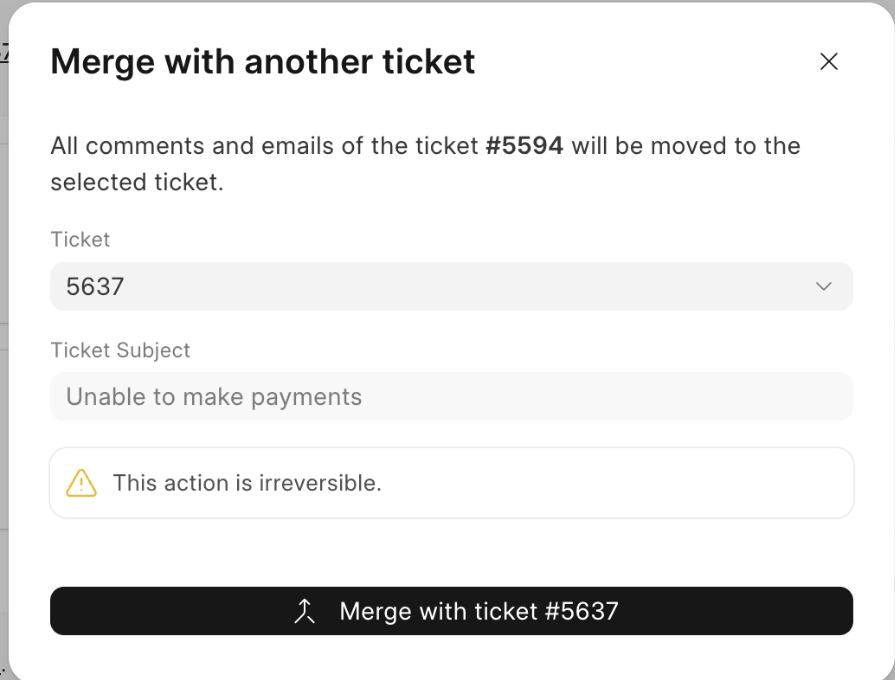Open the Ticket dropdown showing 5637

pos(451,286)
